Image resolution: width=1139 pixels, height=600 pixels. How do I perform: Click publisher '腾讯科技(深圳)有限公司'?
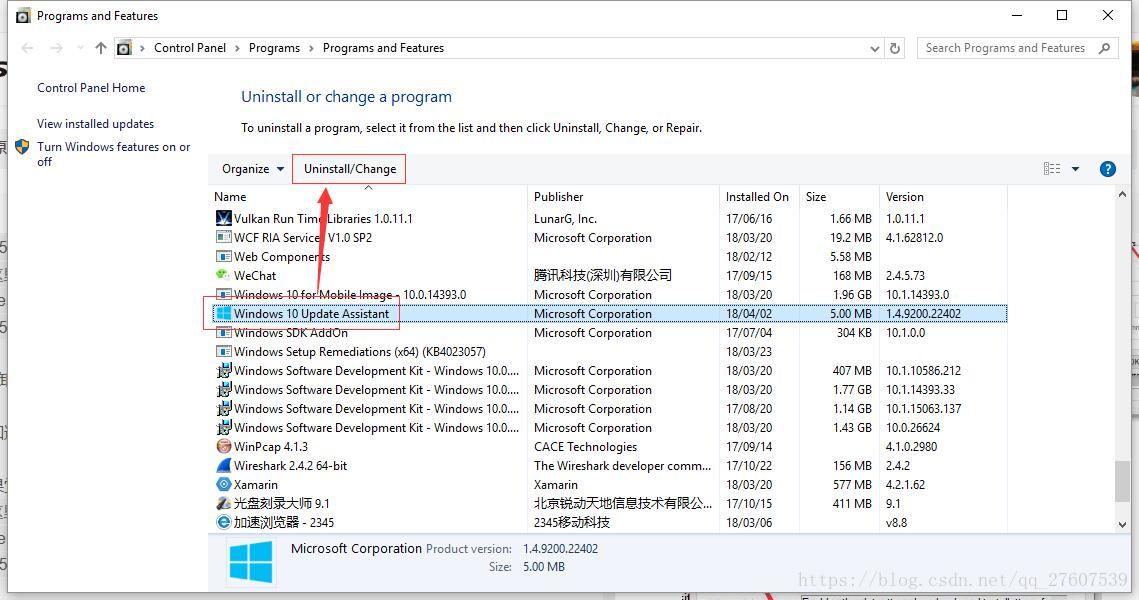[602, 275]
